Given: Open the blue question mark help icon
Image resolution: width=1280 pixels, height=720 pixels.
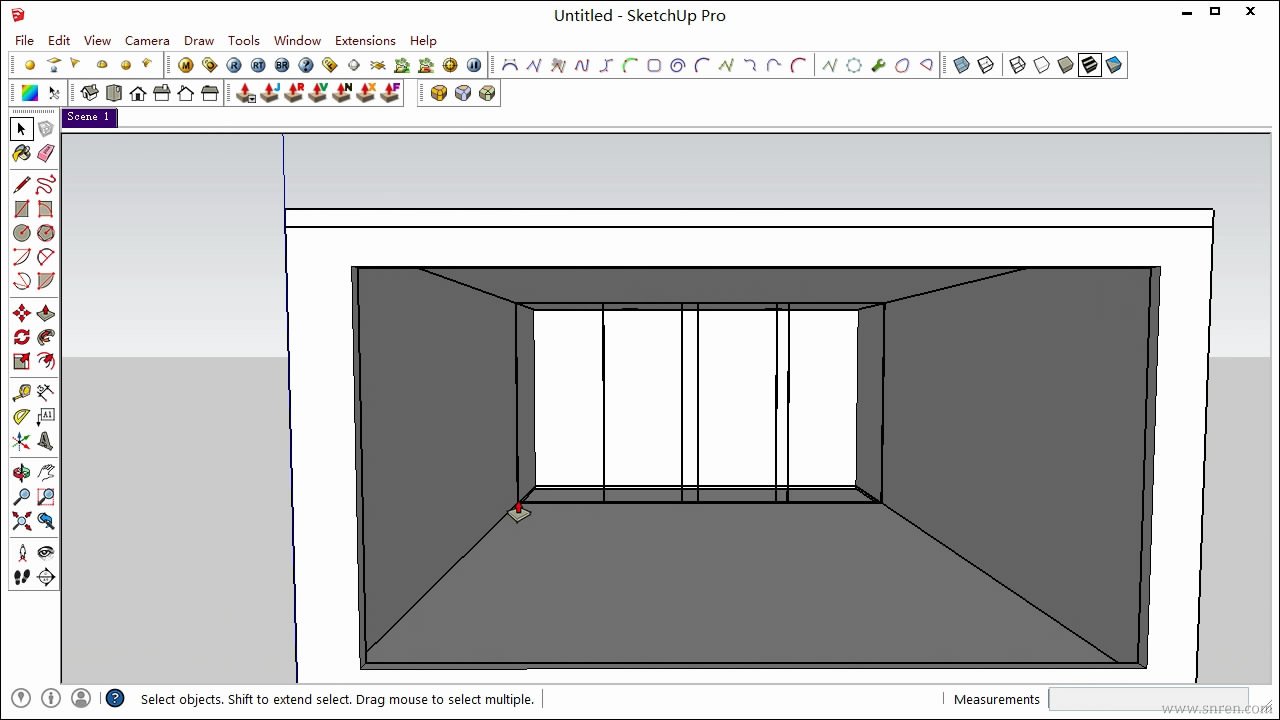Looking at the screenshot, I should [306, 65].
